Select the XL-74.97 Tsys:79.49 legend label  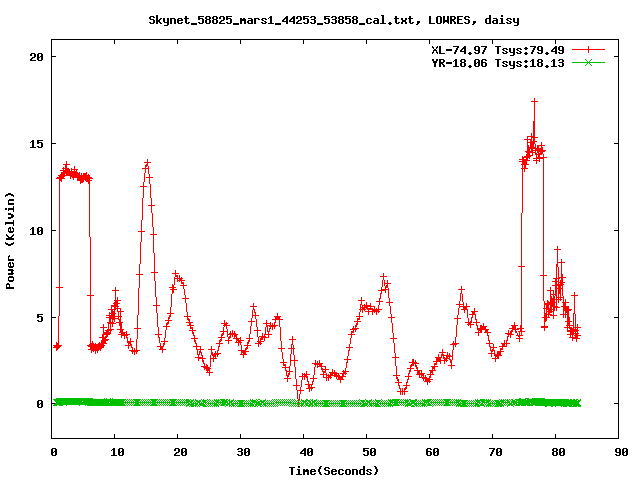pos(498,50)
